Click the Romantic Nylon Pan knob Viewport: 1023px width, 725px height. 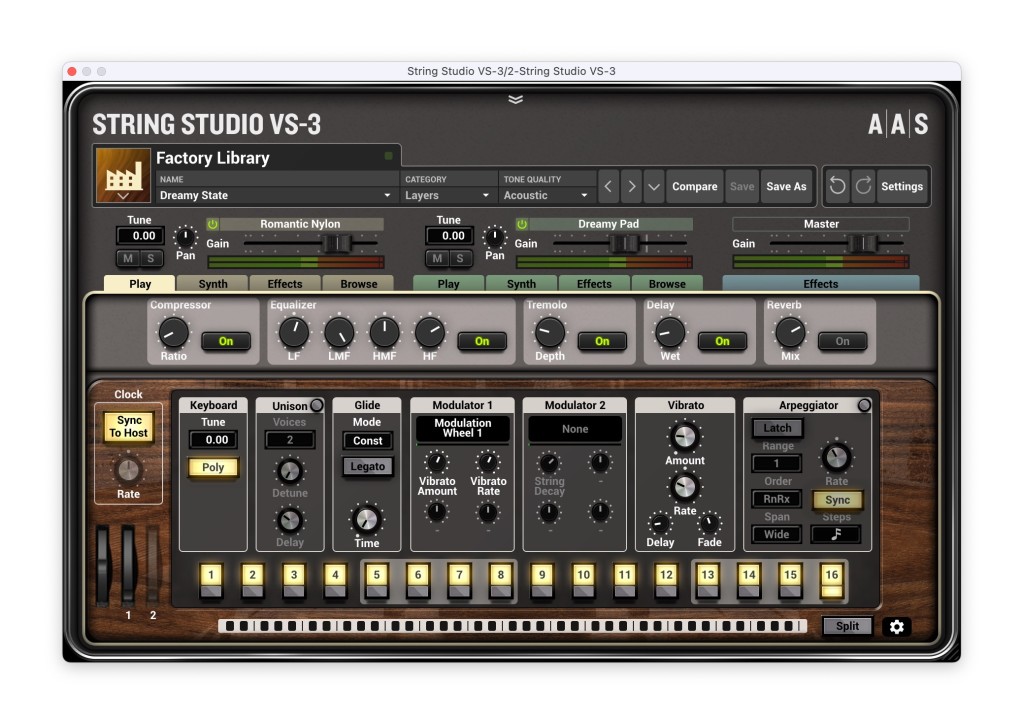click(185, 238)
